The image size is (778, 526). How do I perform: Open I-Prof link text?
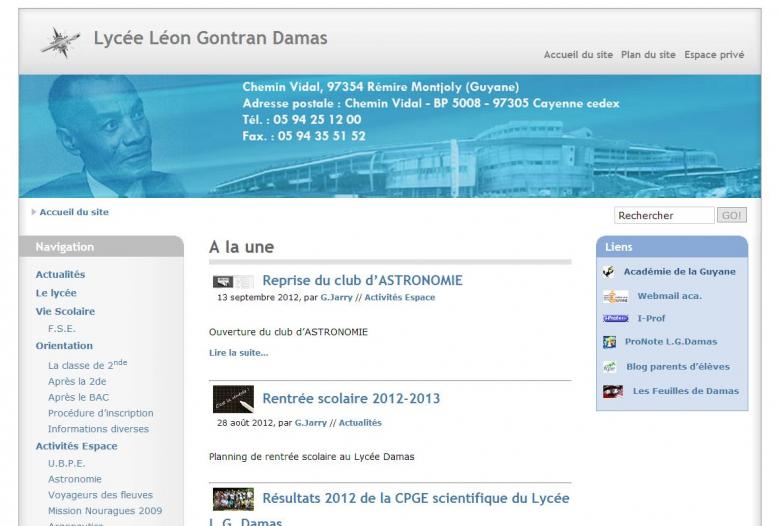coord(651,319)
